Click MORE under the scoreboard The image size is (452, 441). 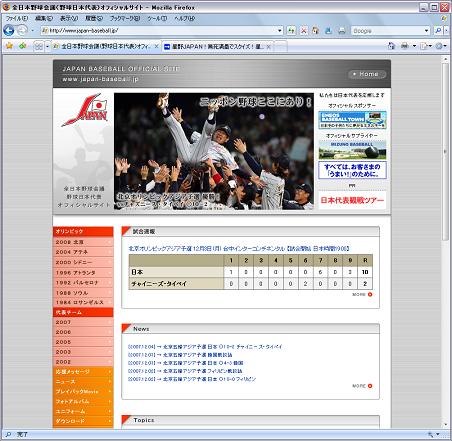tap(362, 294)
